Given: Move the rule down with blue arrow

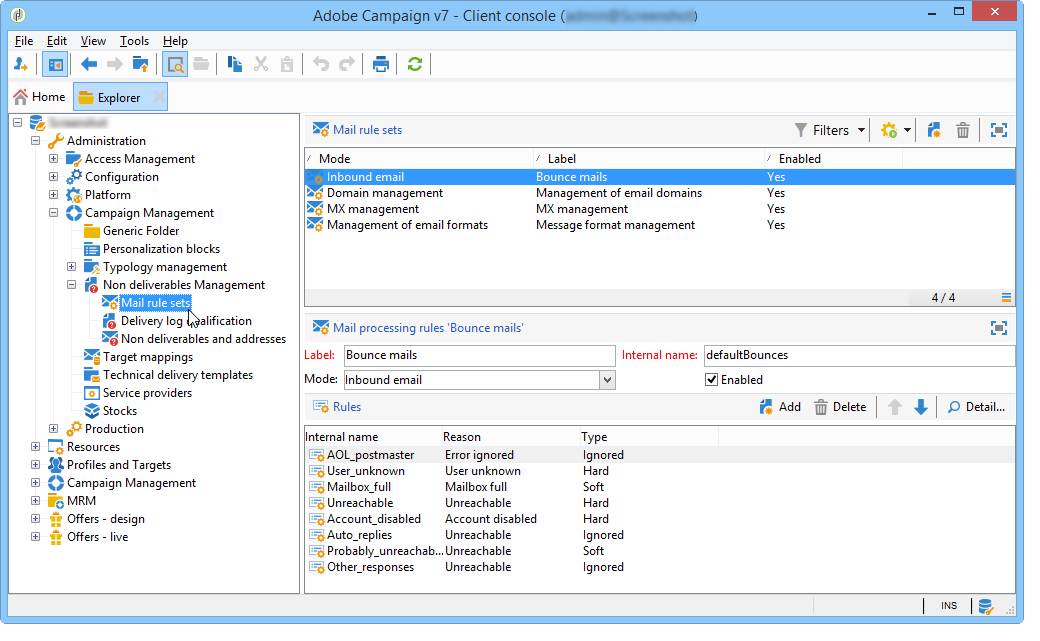Looking at the screenshot, I should coord(921,407).
